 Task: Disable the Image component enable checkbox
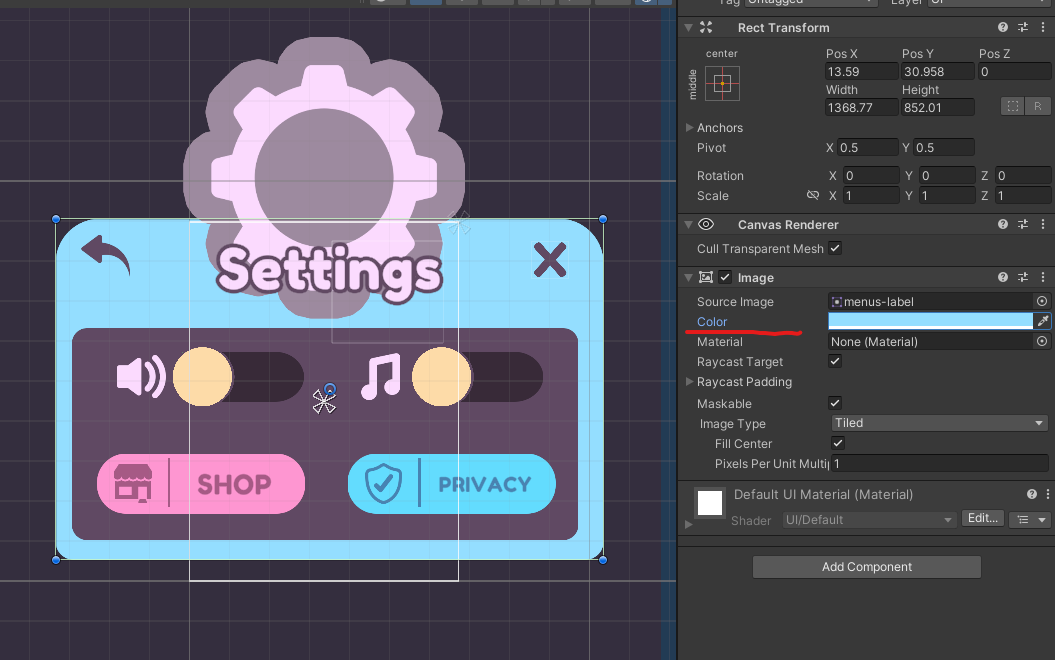click(725, 278)
